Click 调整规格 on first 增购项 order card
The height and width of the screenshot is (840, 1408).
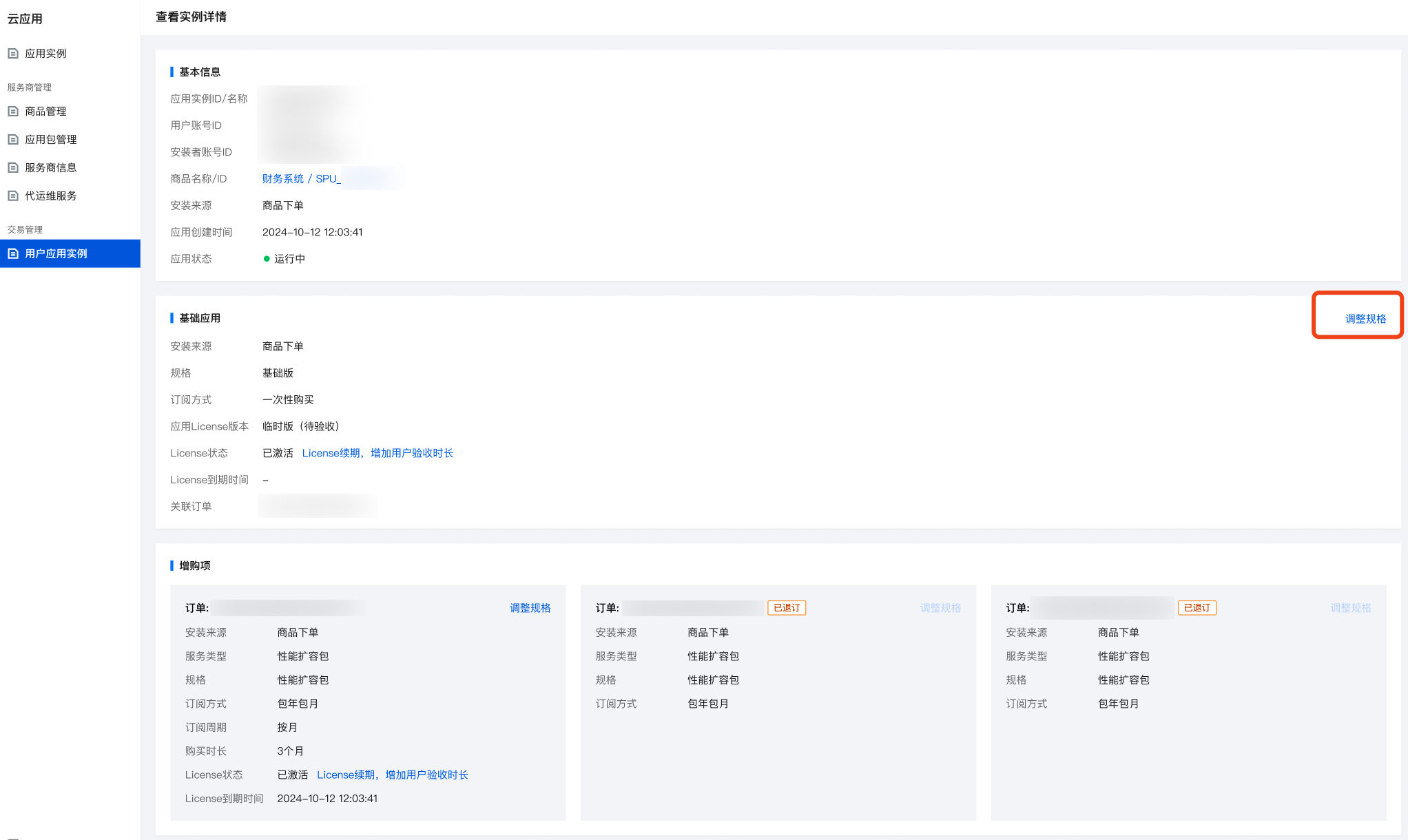[530, 608]
